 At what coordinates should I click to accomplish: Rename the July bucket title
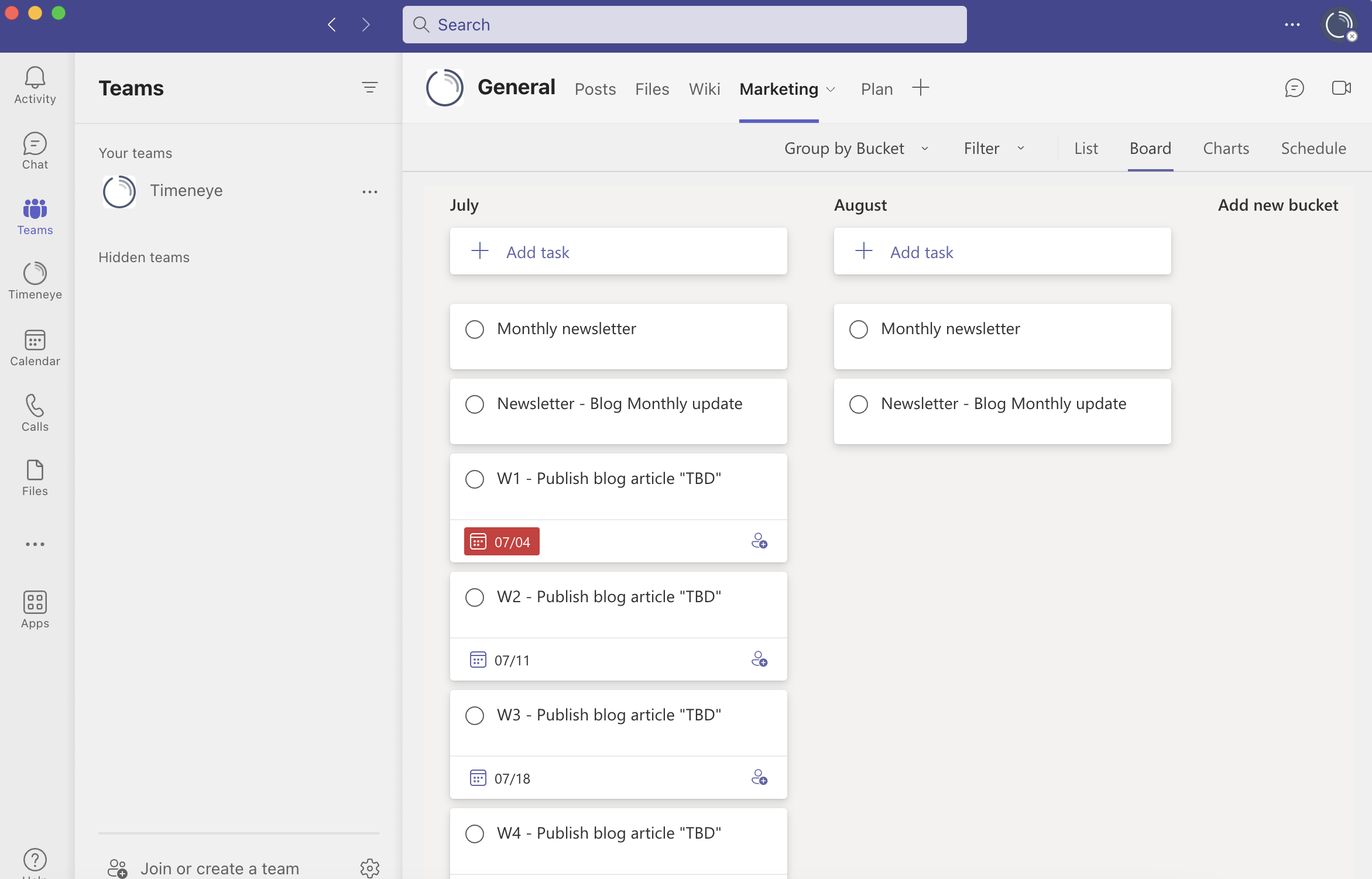pos(464,205)
